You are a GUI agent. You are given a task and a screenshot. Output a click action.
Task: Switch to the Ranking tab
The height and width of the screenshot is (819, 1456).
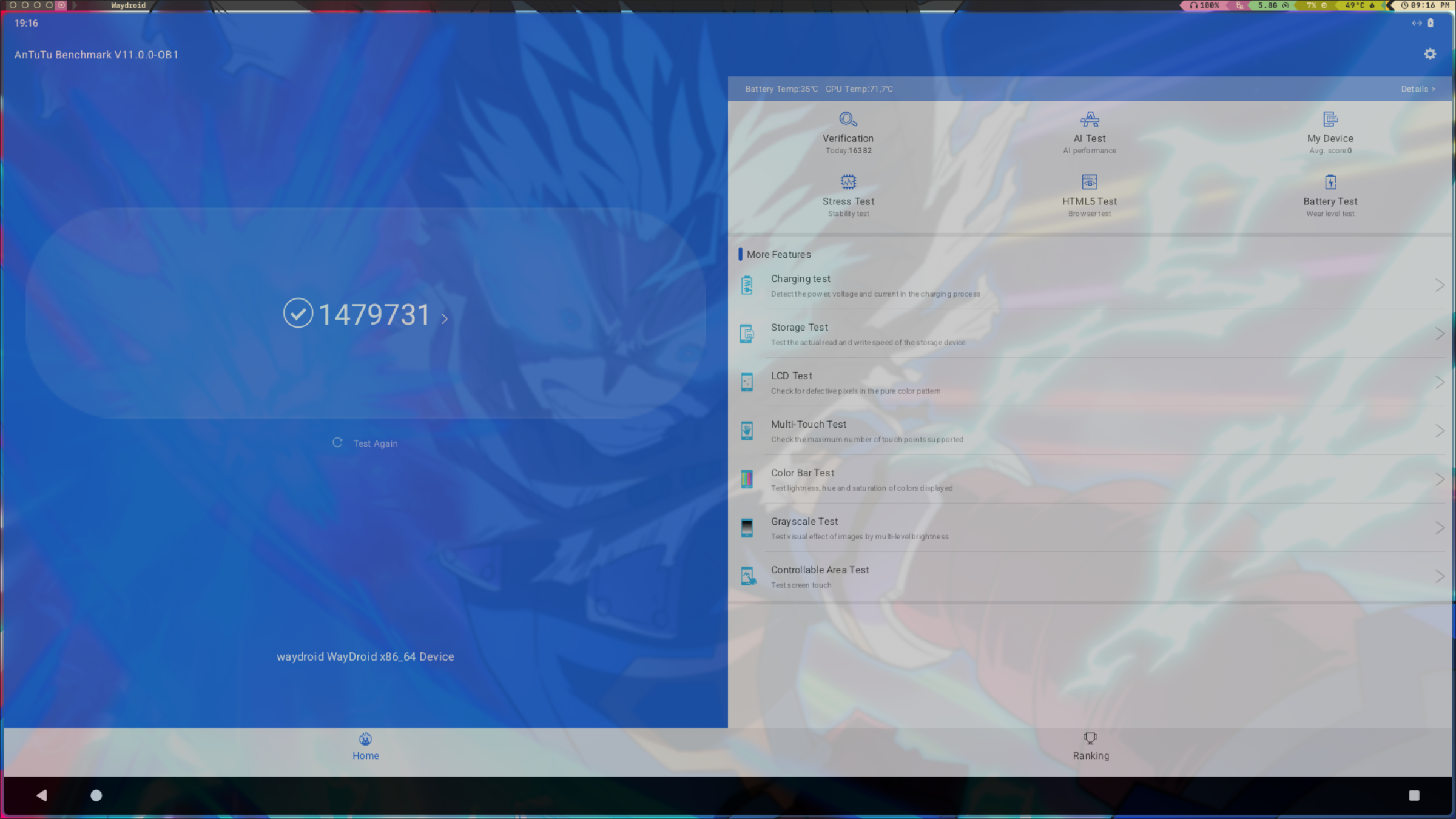(1091, 747)
